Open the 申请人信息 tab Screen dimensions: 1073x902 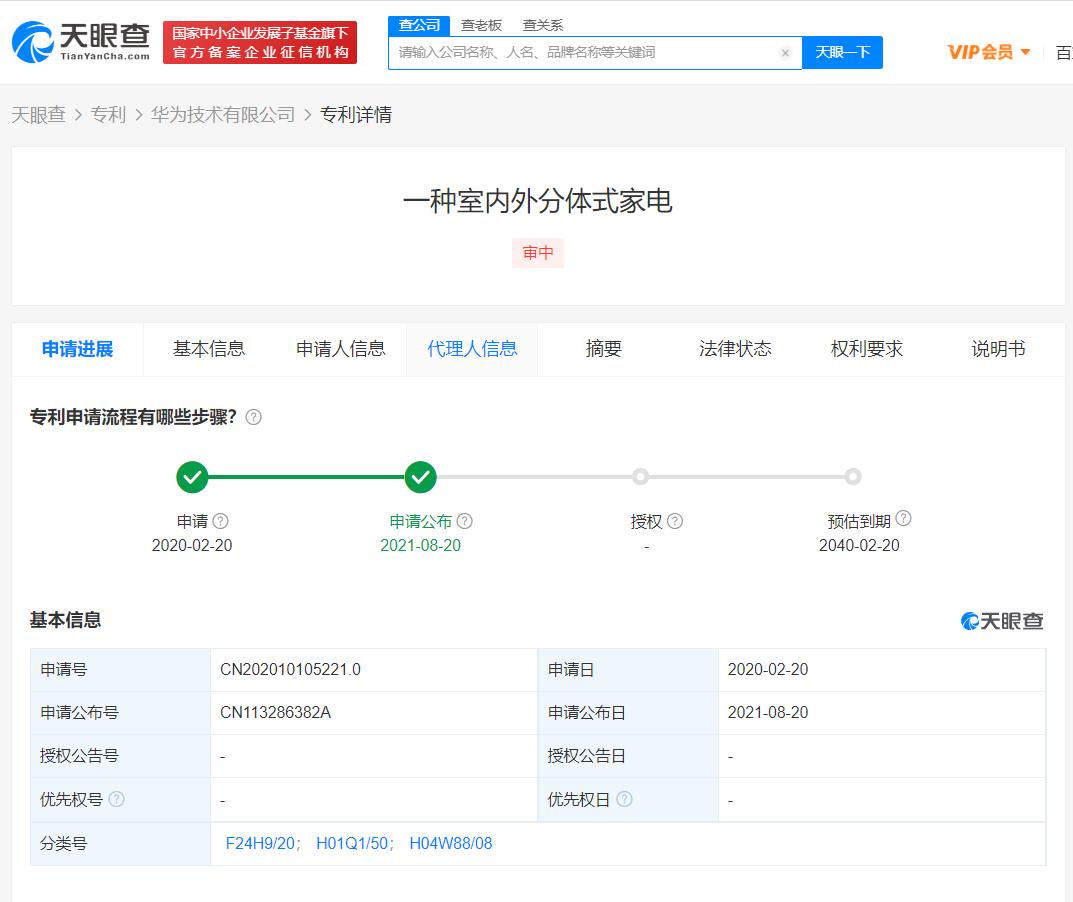(340, 349)
